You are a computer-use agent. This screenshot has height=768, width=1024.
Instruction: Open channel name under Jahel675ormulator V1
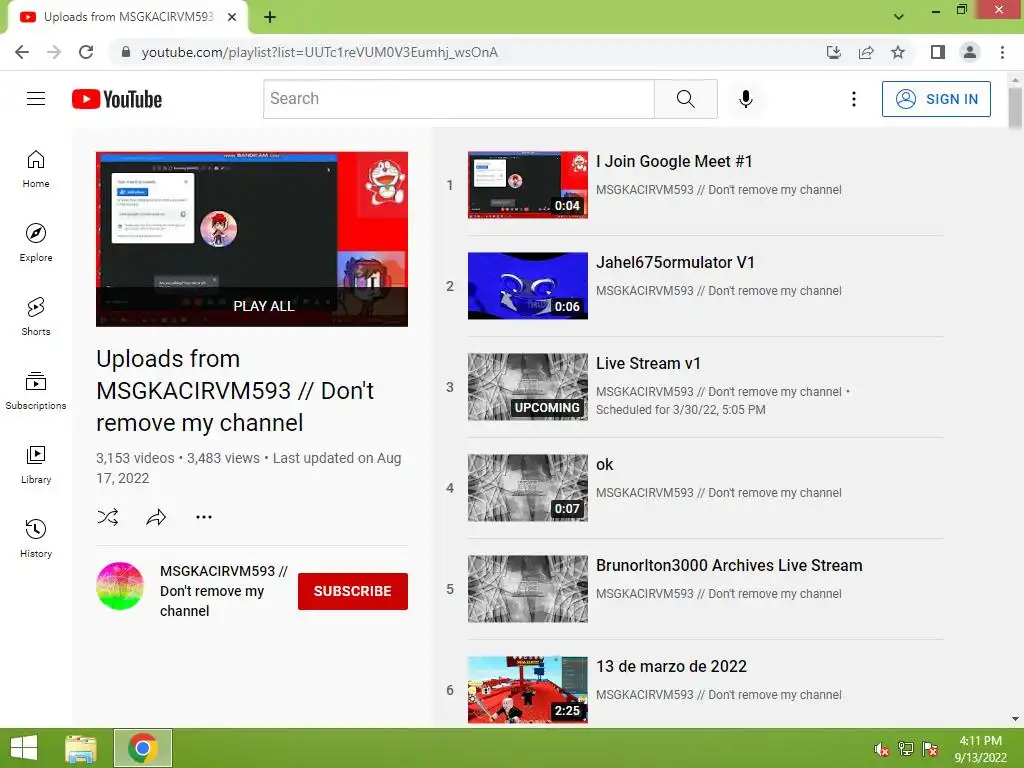point(718,291)
